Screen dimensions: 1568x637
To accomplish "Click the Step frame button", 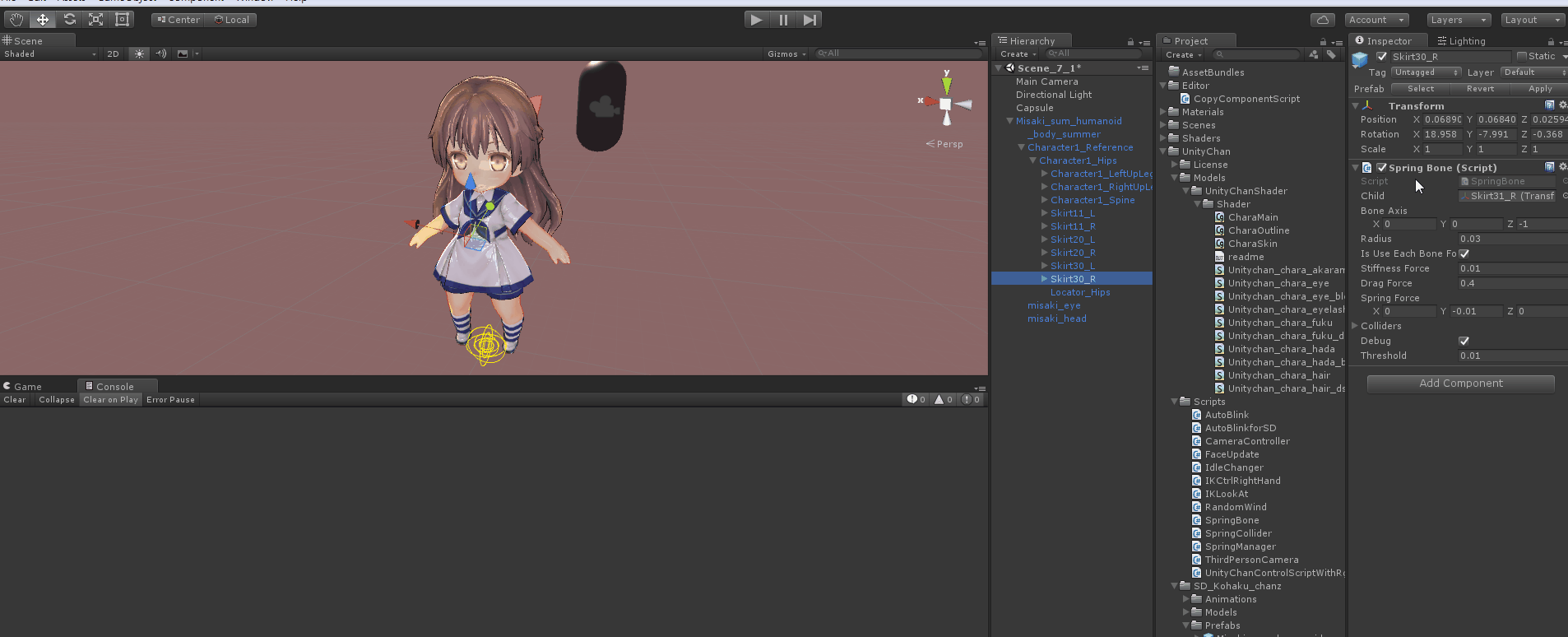I will [810, 20].
